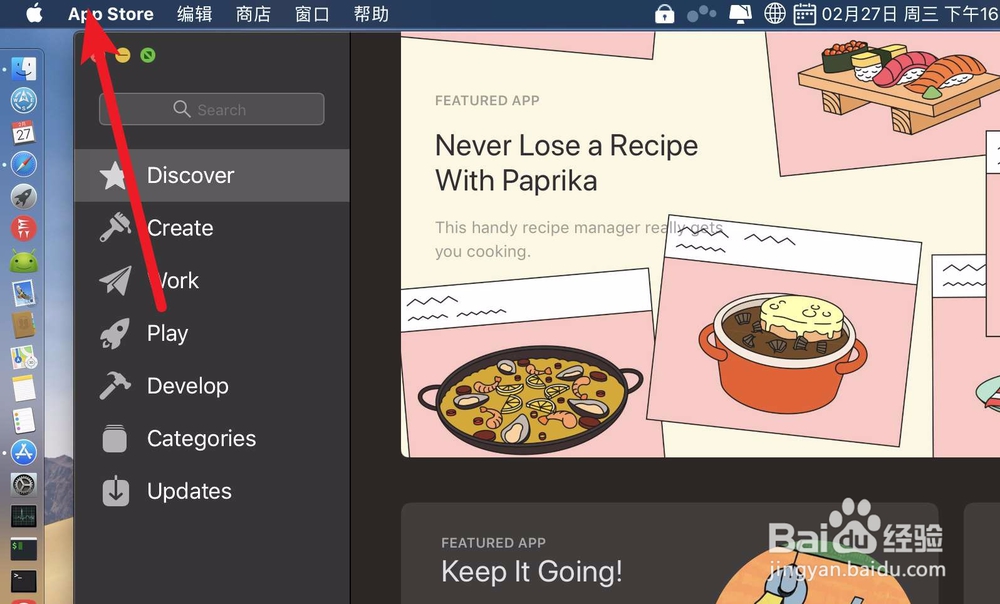Click the App Store icon in Dock
1000x604 pixels.
pyautogui.click(x=24, y=452)
